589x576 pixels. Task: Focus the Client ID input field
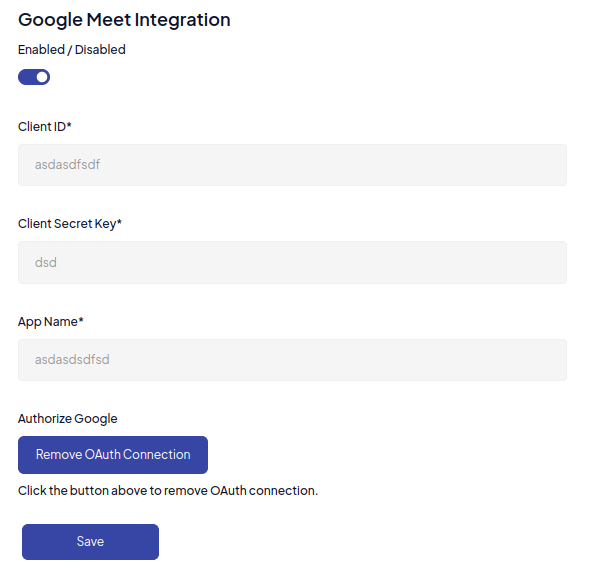pos(292,165)
